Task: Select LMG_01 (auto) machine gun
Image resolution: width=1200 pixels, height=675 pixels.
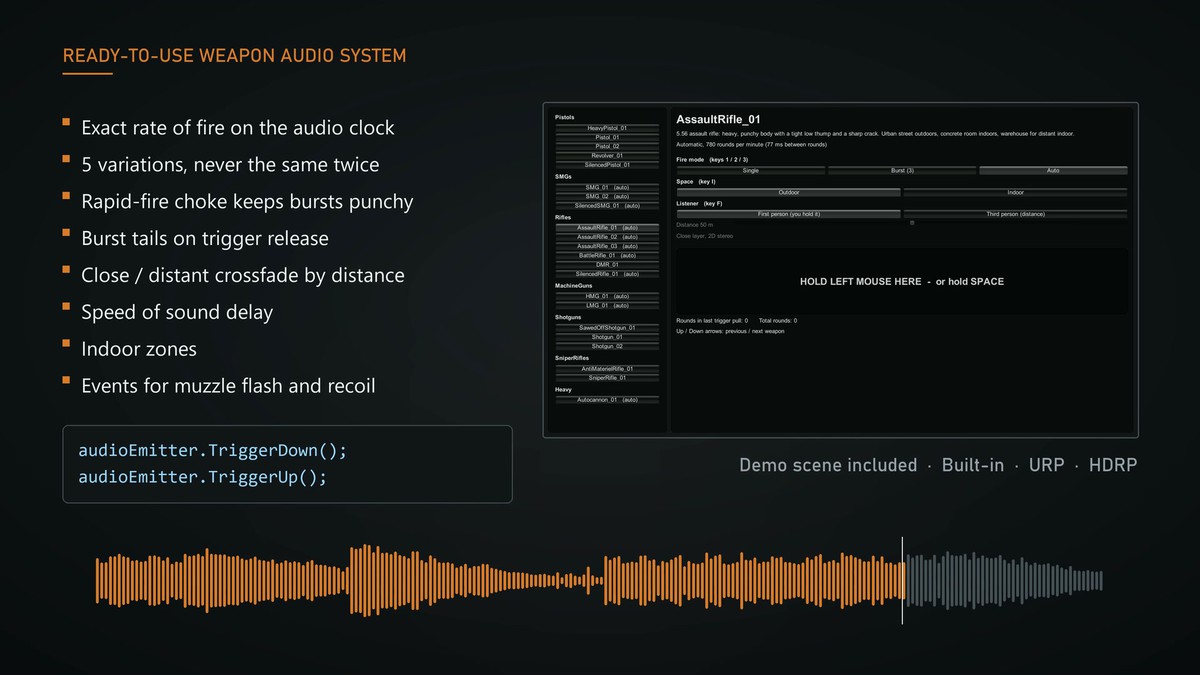Action: coord(607,305)
